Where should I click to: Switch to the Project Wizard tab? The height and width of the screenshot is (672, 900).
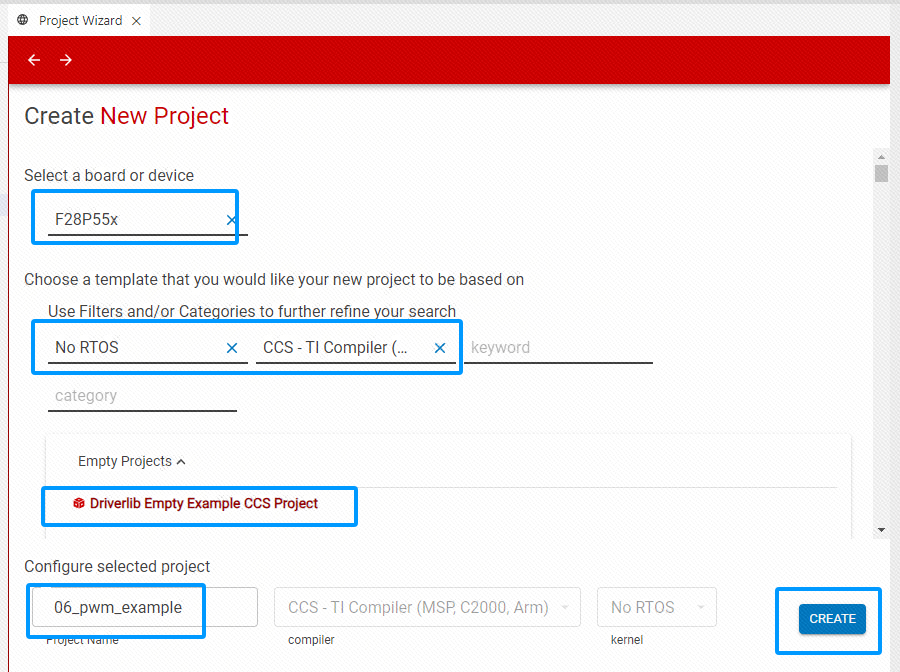(x=80, y=21)
